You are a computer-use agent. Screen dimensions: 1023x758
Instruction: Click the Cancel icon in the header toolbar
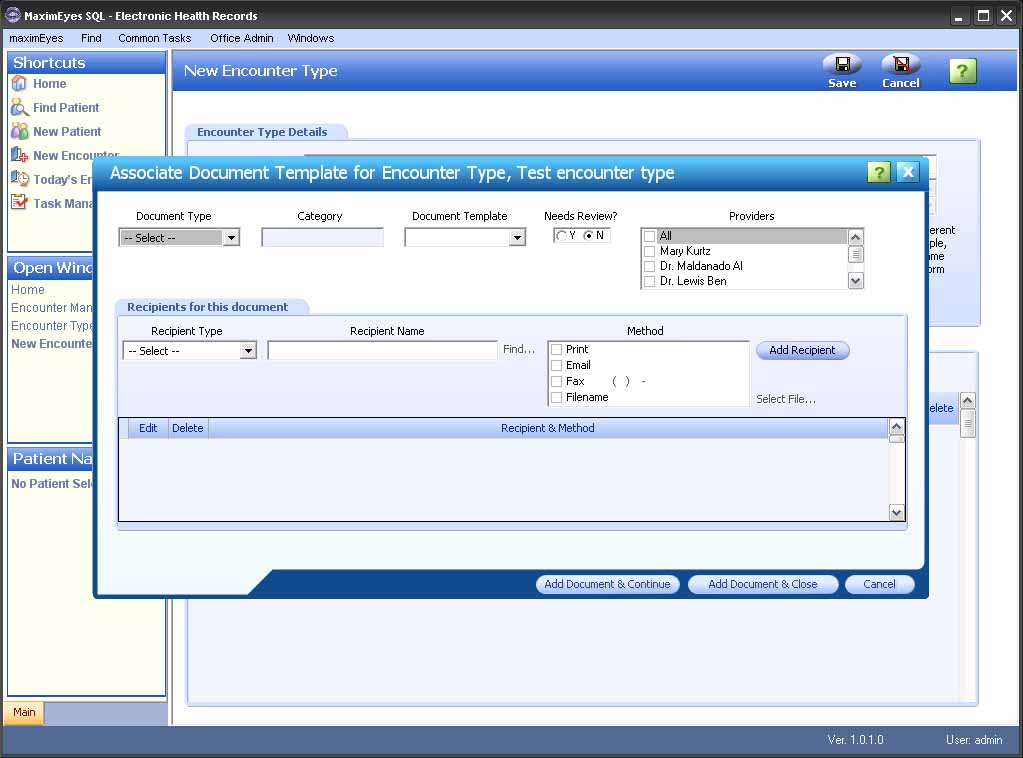[x=901, y=64]
